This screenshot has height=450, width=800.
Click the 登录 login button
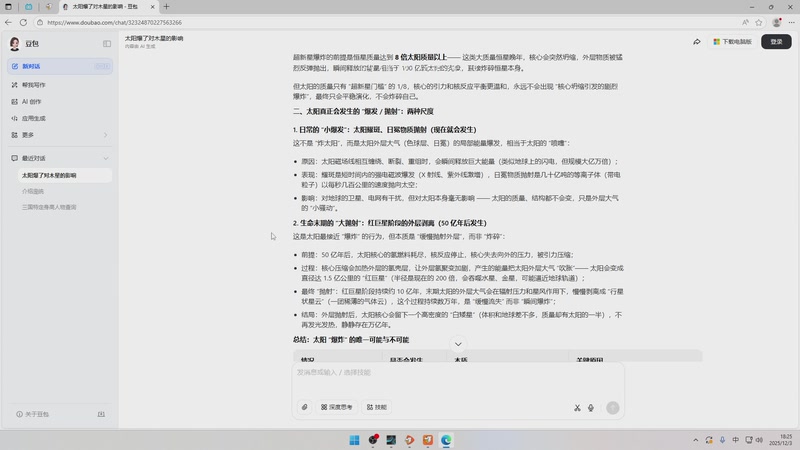pyautogui.click(x=776, y=42)
